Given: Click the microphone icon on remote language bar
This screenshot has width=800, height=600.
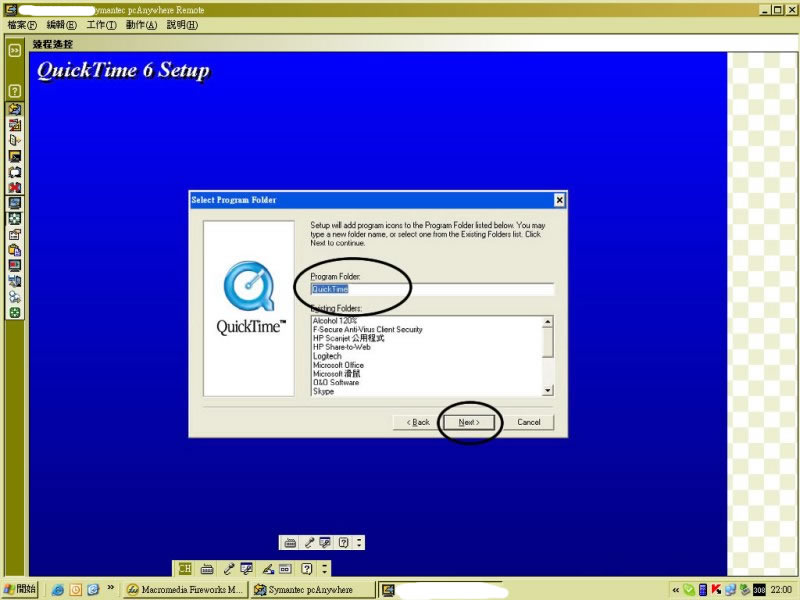Looking at the screenshot, I should 309,543.
